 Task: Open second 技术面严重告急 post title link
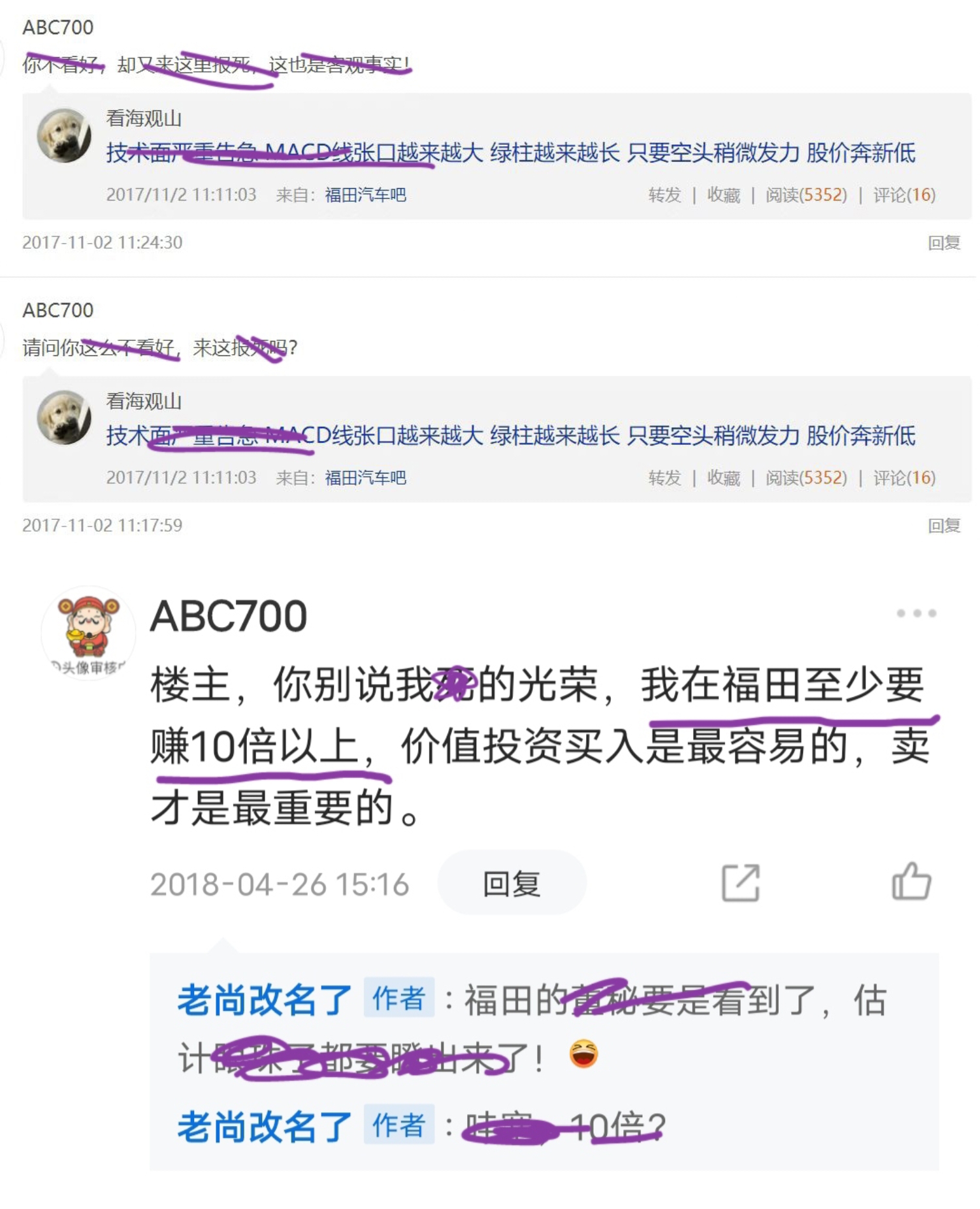[x=511, y=436]
